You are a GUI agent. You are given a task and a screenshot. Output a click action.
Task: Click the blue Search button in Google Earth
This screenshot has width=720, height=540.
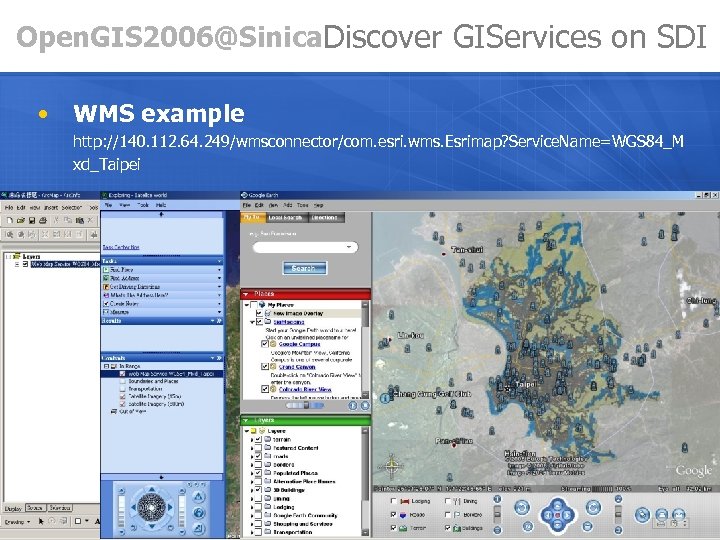pyautogui.click(x=304, y=268)
